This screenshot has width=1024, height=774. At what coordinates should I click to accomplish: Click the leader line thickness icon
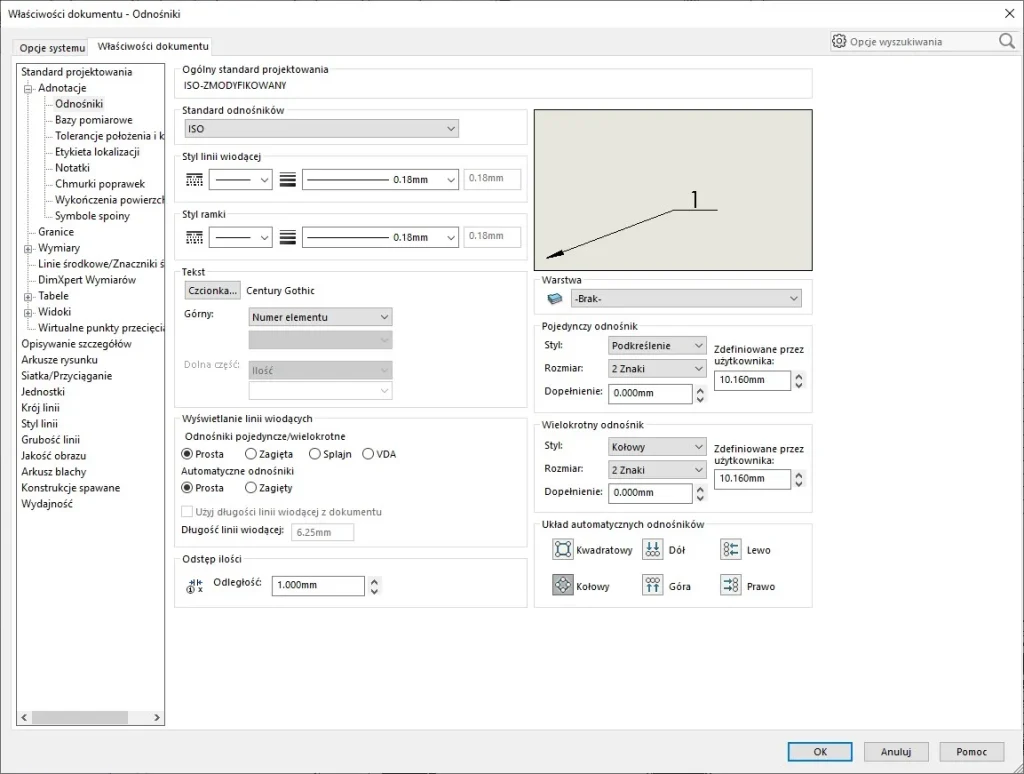[x=288, y=180]
